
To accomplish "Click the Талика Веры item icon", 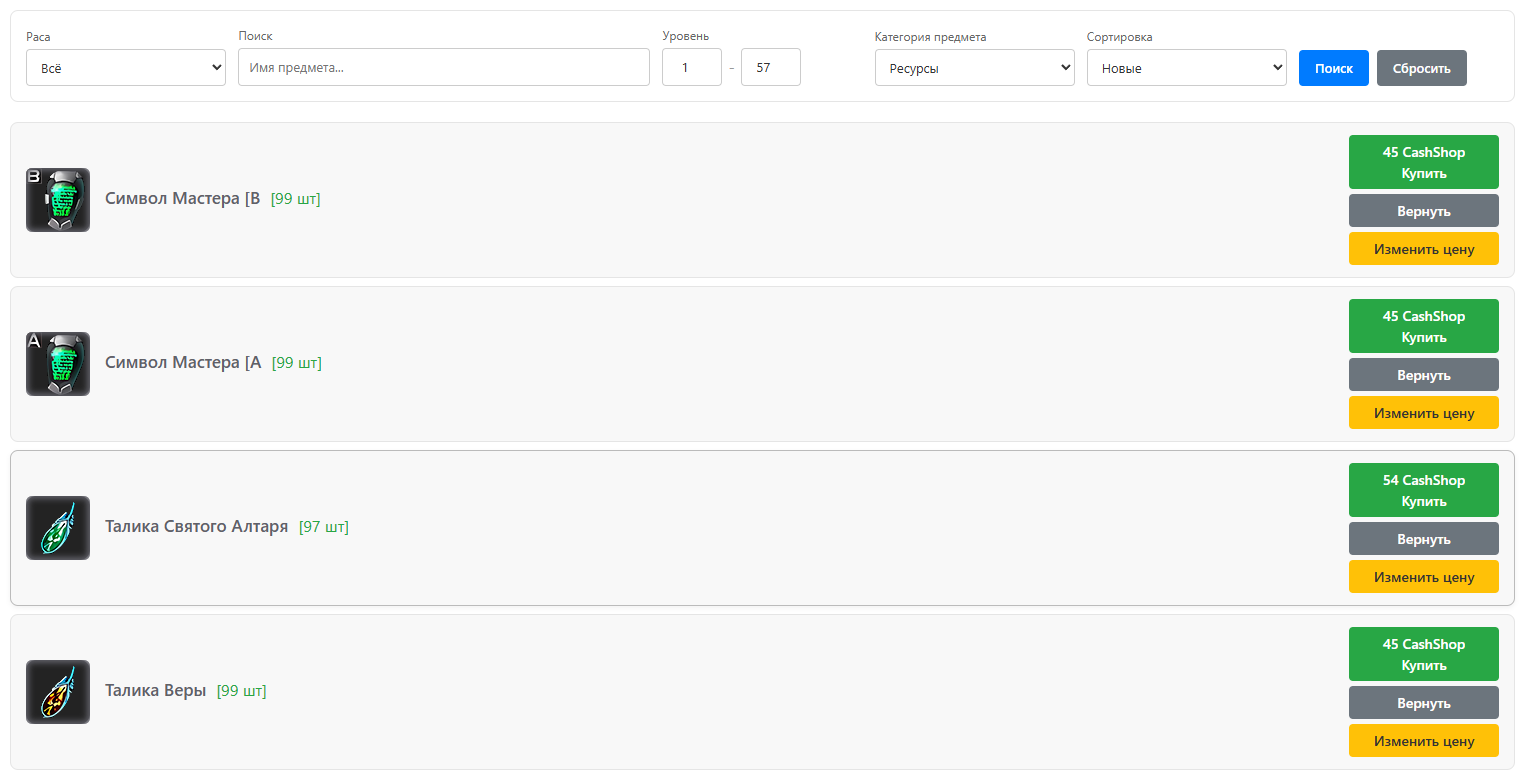I will pos(58,692).
